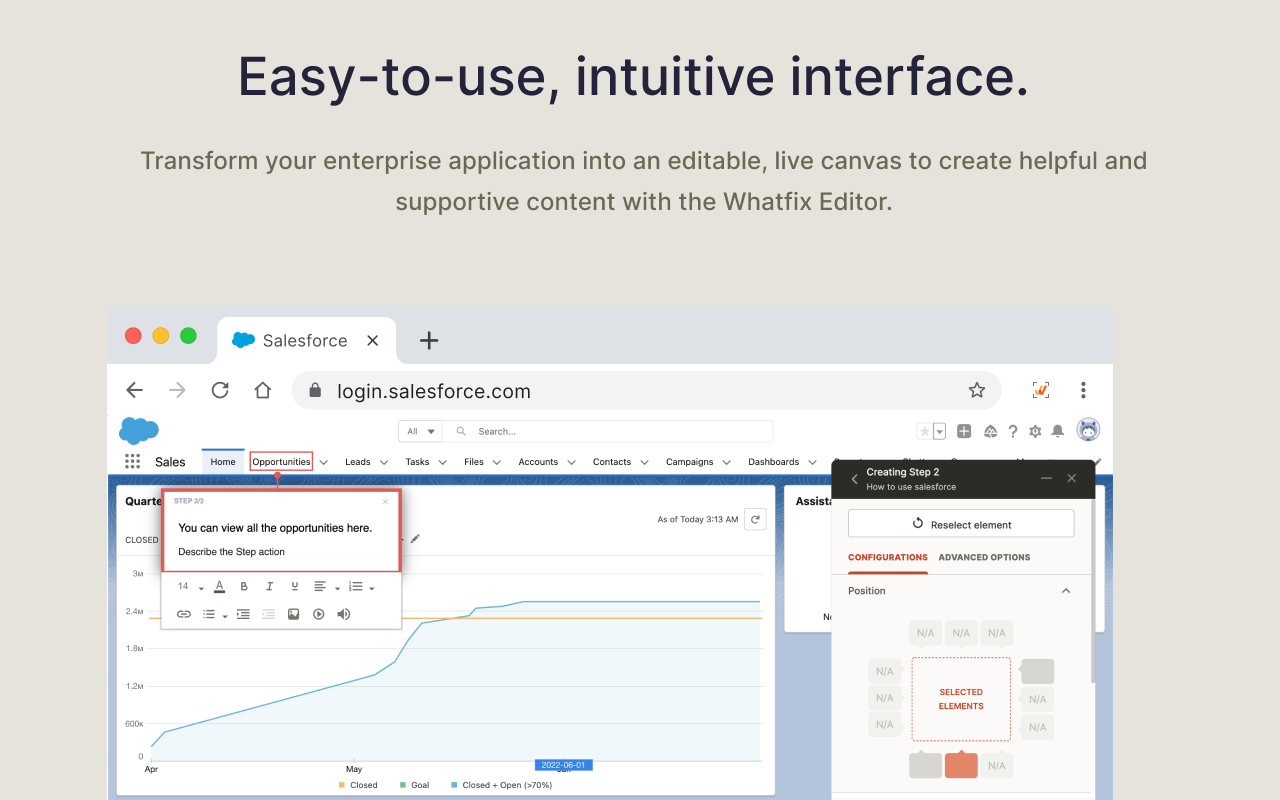Toggle bold formatting in step editor
Viewport: 1280px width, 800px height.
pyautogui.click(x=244, y=587)
